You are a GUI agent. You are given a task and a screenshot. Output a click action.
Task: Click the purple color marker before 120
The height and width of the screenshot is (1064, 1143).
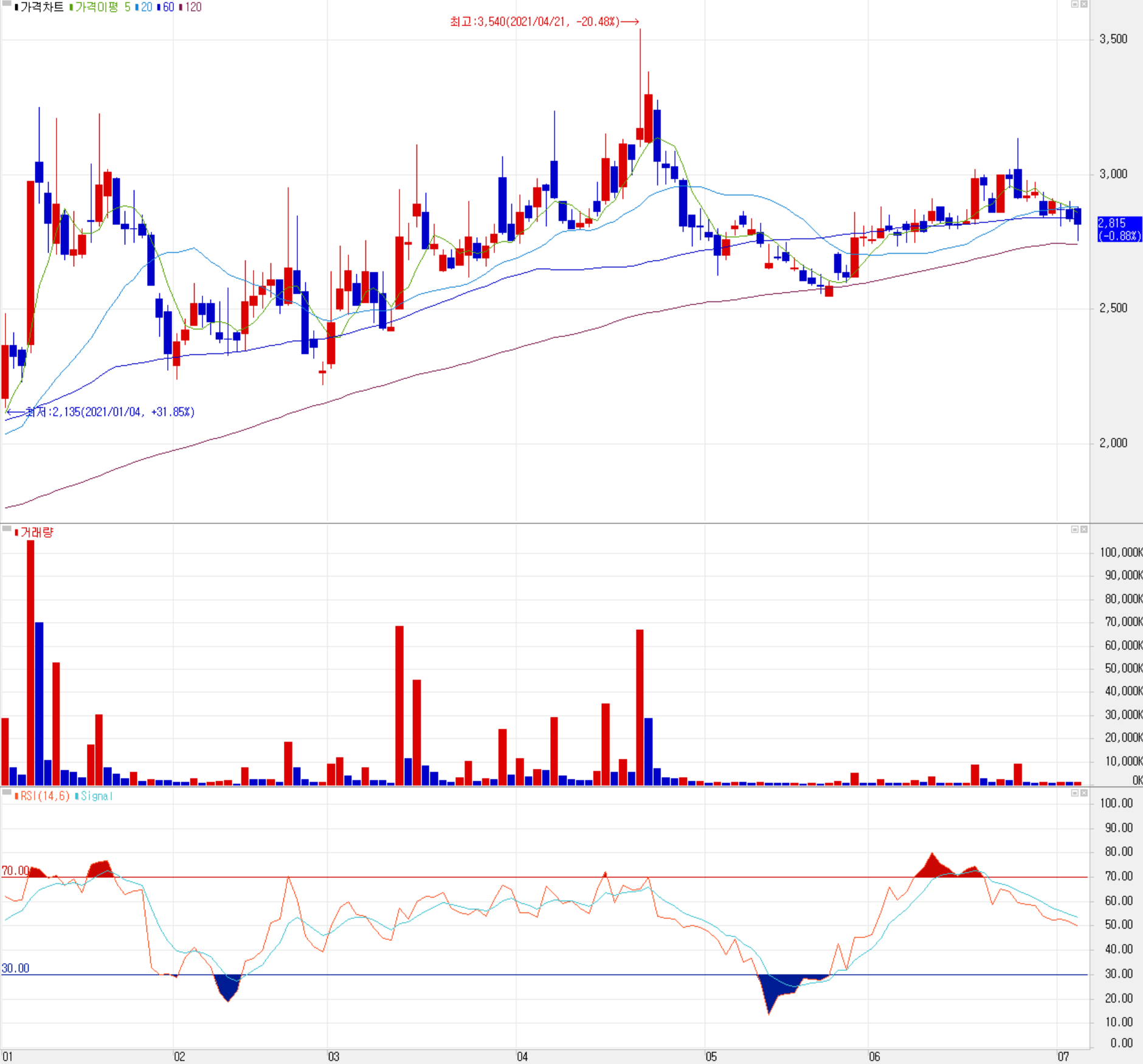[181, 7]
